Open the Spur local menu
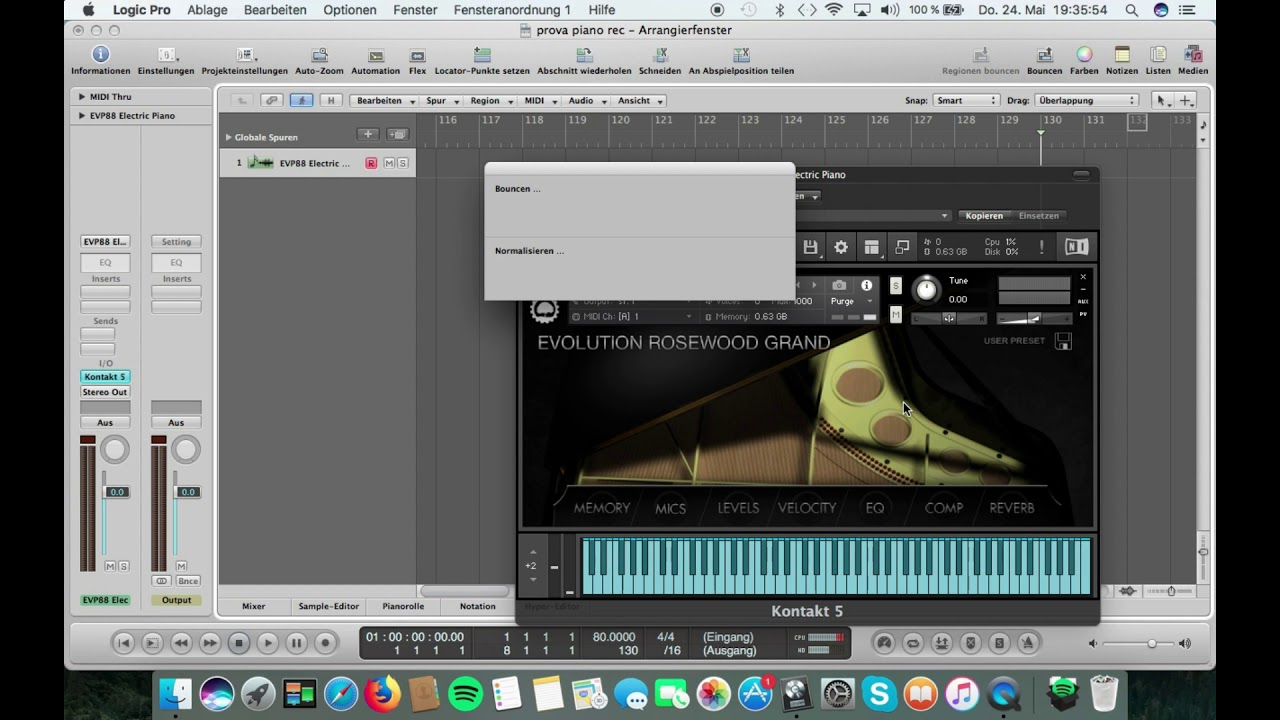Viewport: 1280px width, 720px height. tap(441, 100)
